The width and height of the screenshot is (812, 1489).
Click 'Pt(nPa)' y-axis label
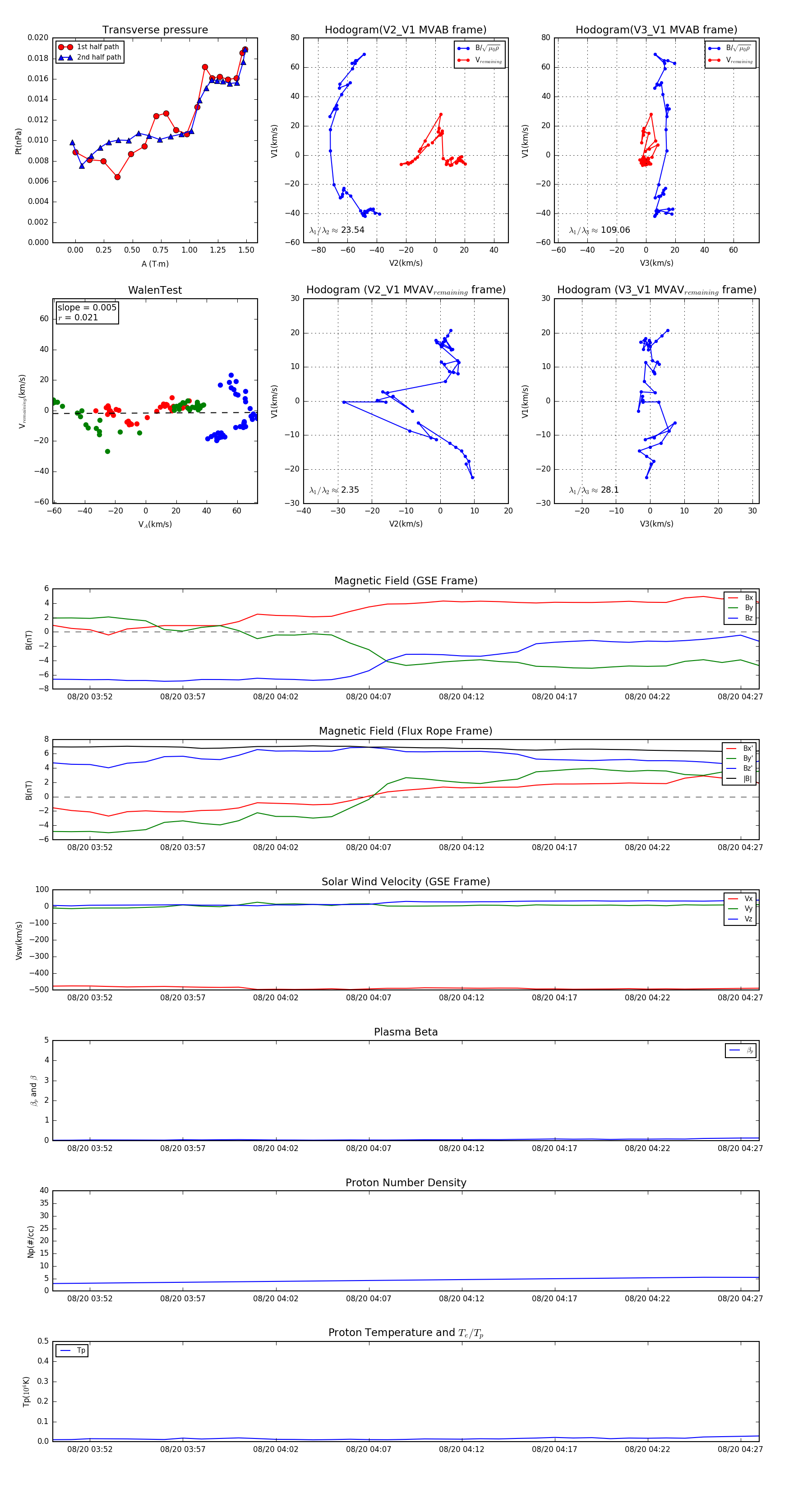pyautogui.click(x=18, y=140)
